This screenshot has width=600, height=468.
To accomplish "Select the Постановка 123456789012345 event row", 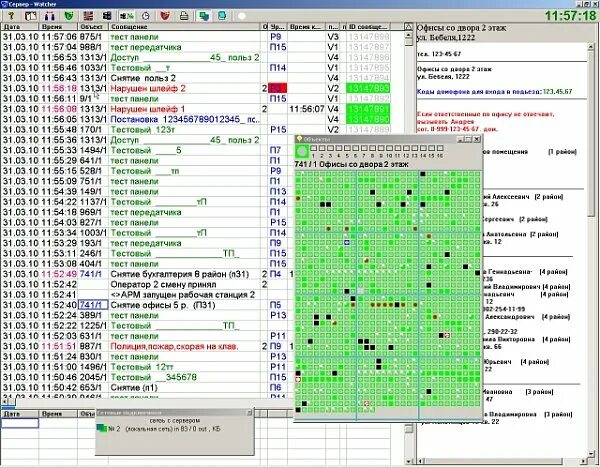I will pyautogui.click(x=195, y=119).
